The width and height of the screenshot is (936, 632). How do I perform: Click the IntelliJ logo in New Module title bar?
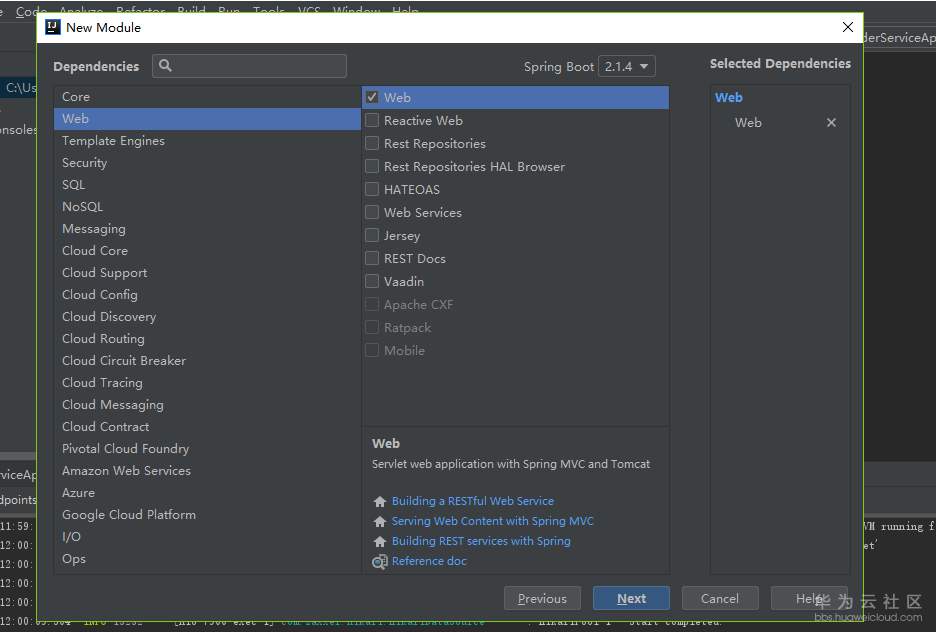[53, 27]
